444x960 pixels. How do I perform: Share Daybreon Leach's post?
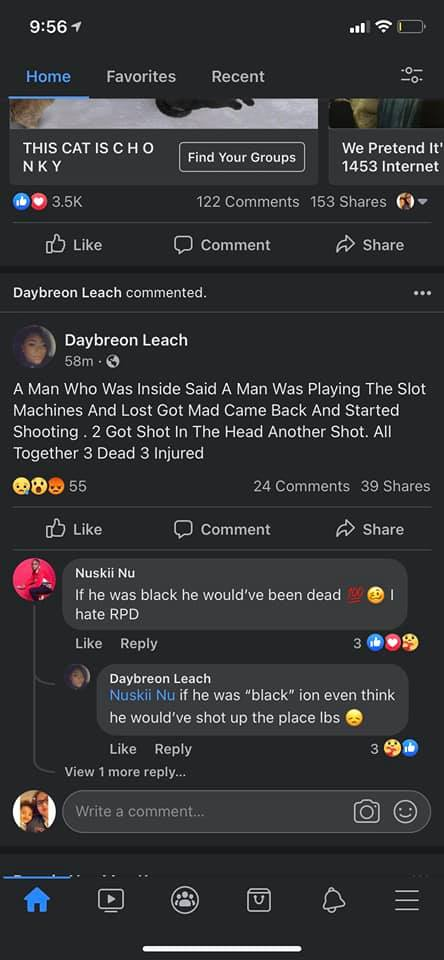tap(370, 529)
